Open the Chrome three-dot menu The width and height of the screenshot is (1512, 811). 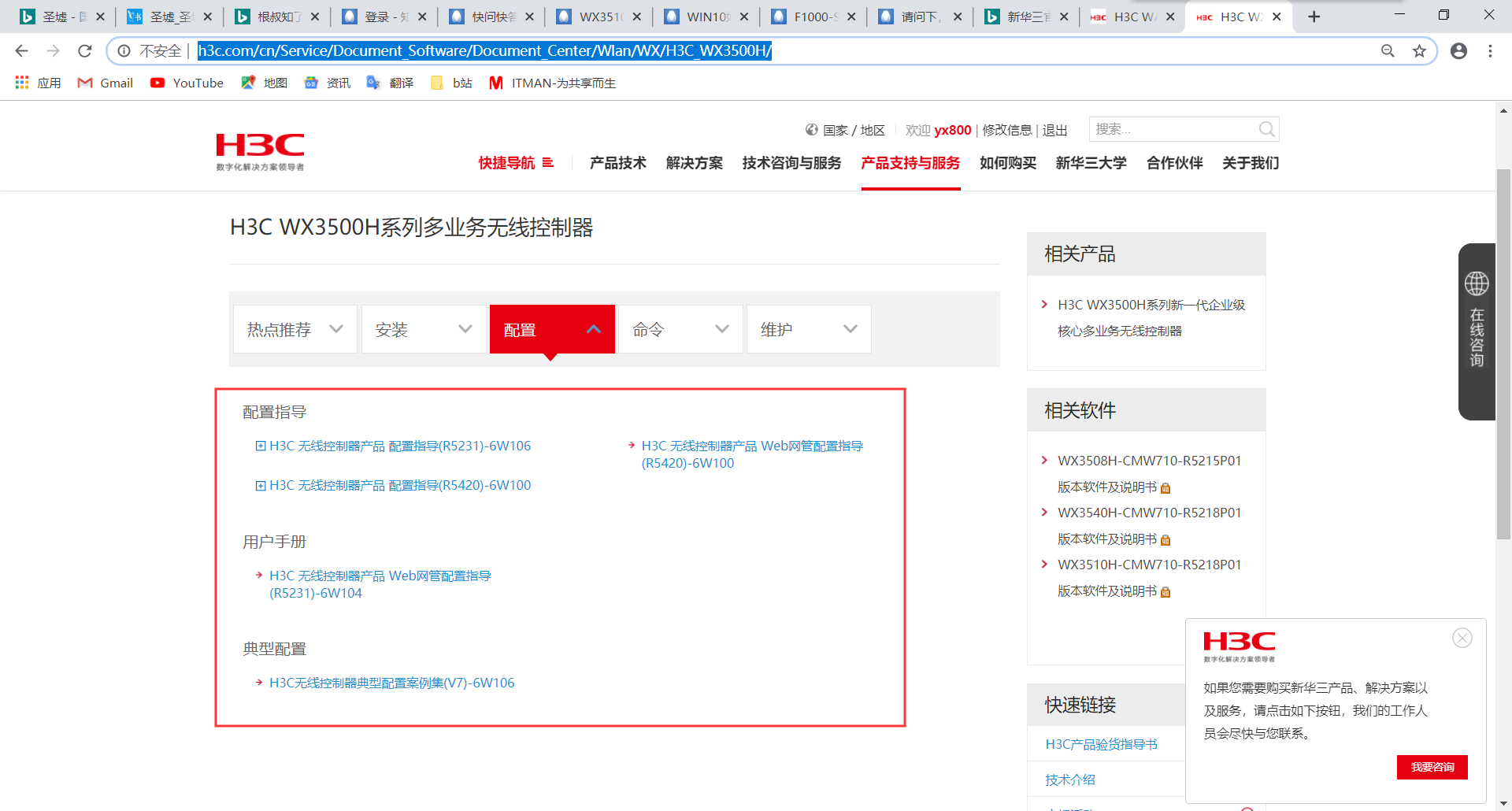pos(1490,51)
